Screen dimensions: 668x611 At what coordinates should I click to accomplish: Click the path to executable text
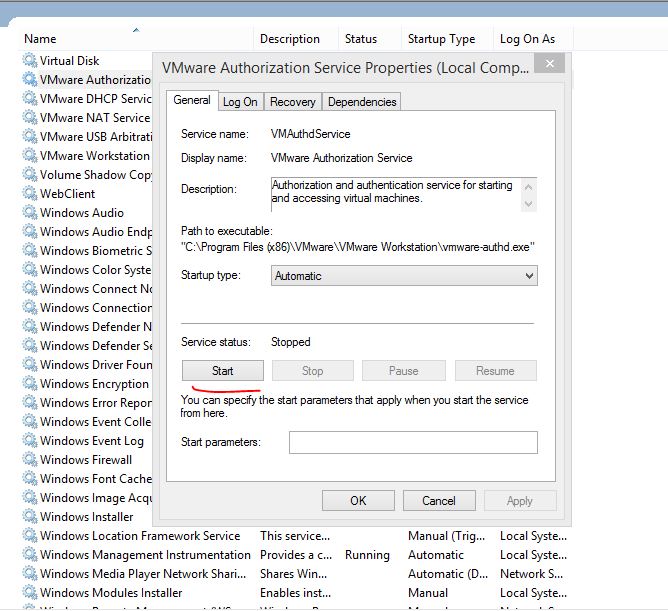pyautogui.click(x=357, y=247)
